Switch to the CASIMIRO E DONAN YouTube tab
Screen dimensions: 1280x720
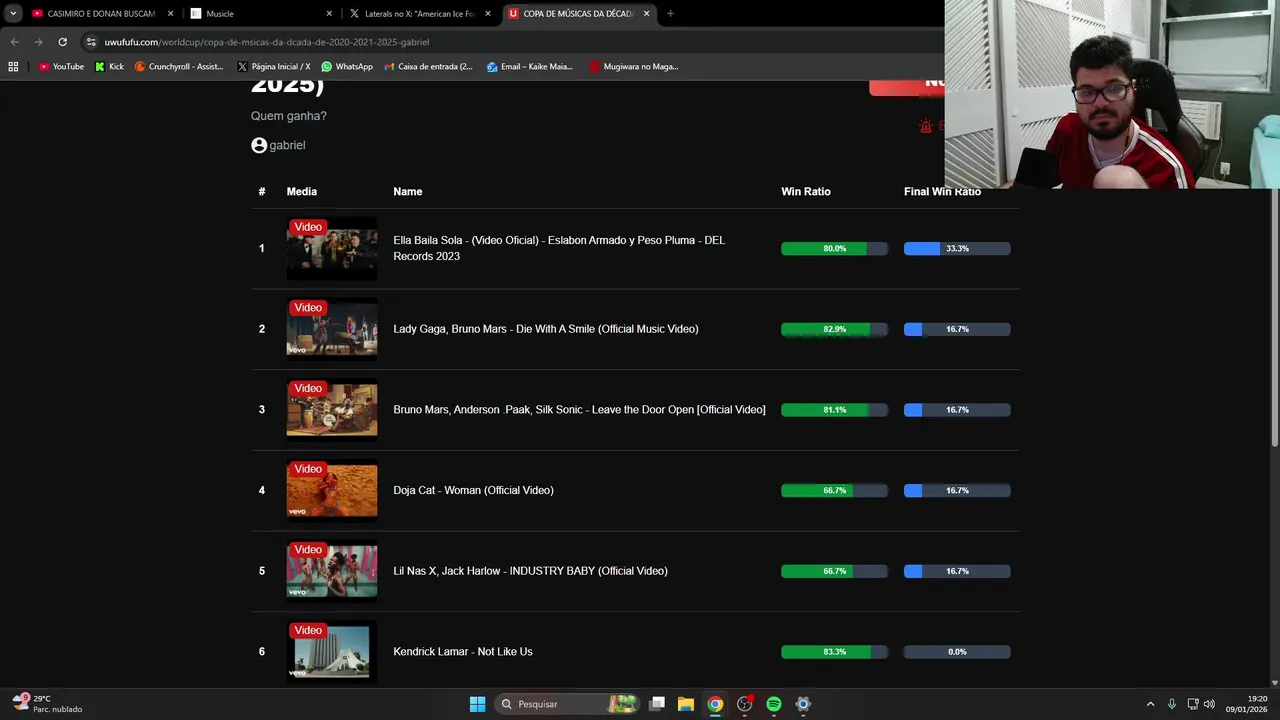point(102,14)
